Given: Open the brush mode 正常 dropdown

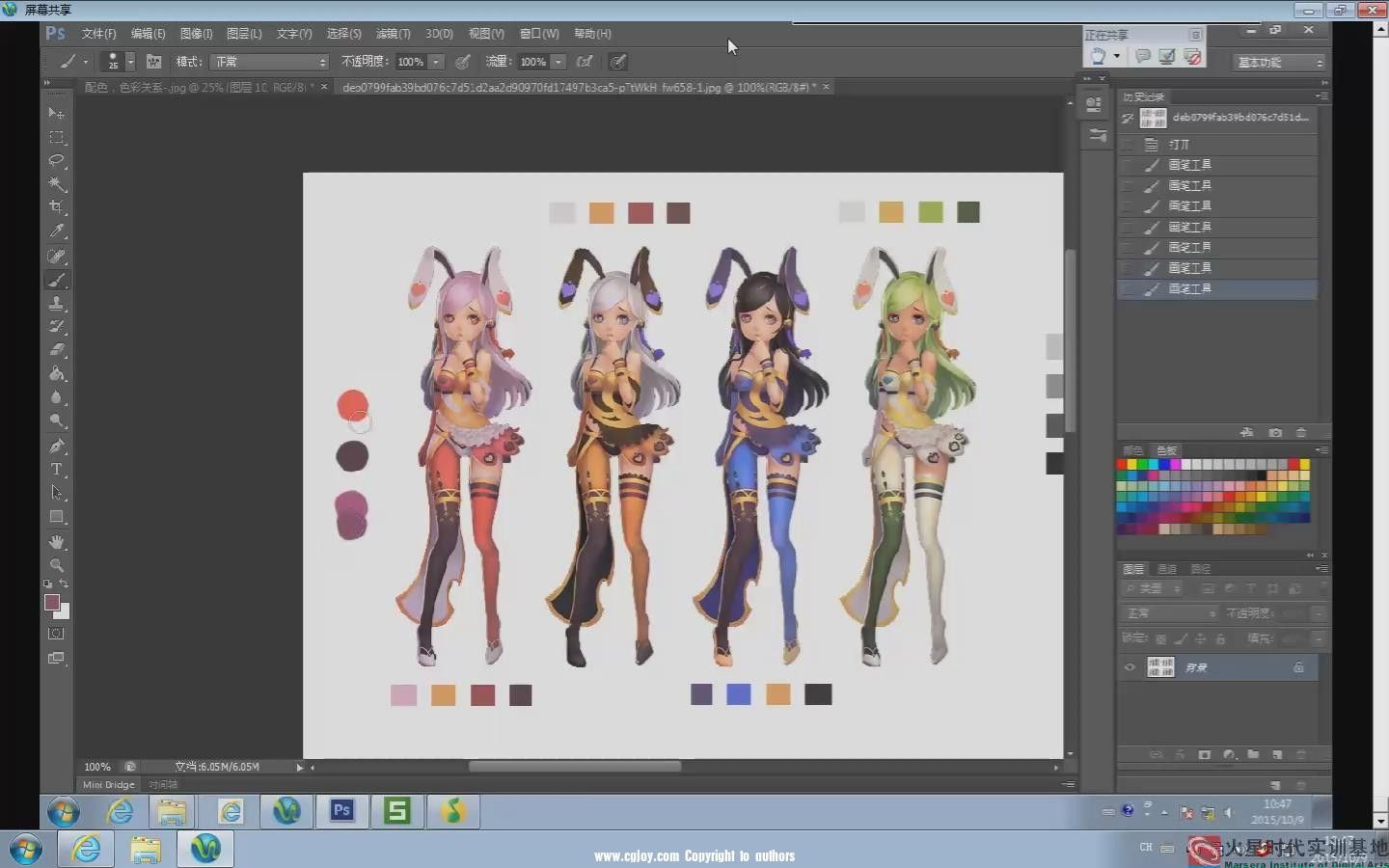Looking at the screenshot, I should point(271,62).
